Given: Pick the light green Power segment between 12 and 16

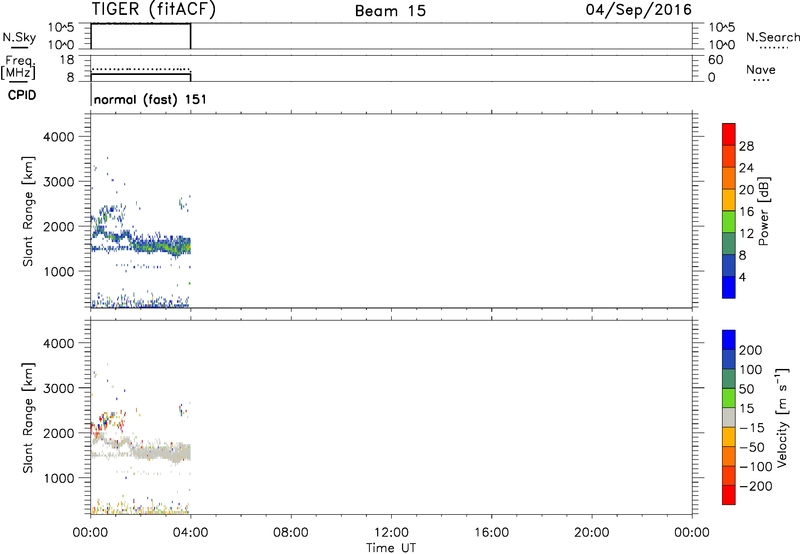Looking at the screenshot, I should pyautogui.click(x=729, y=221).
